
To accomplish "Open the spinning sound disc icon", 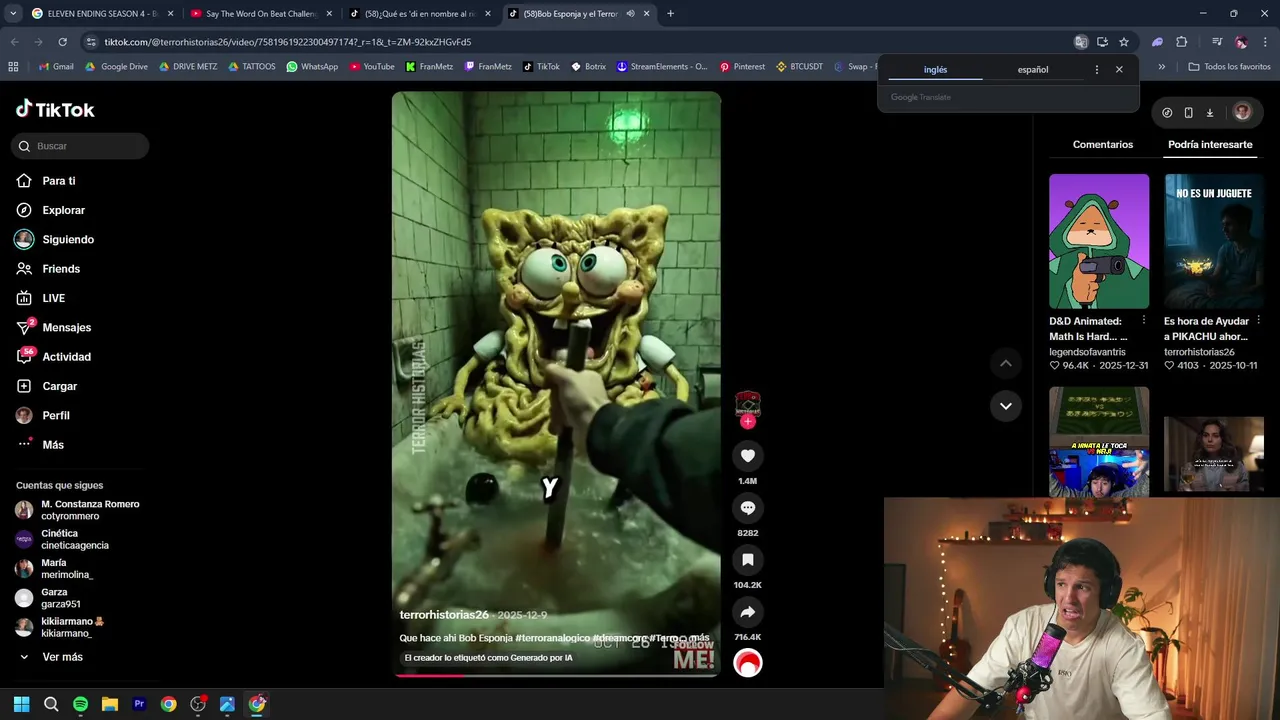I will (748, 662).
